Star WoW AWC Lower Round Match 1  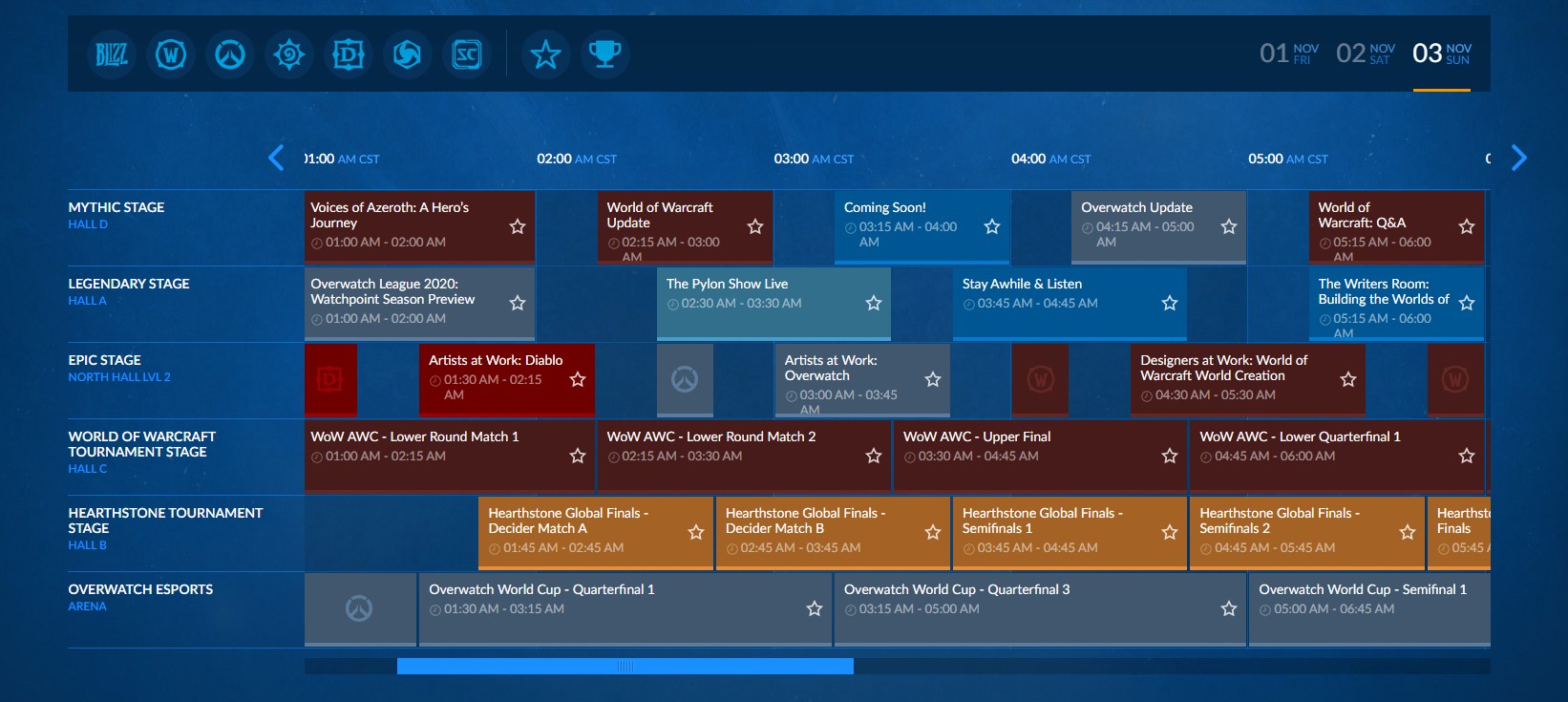[578, 457]
